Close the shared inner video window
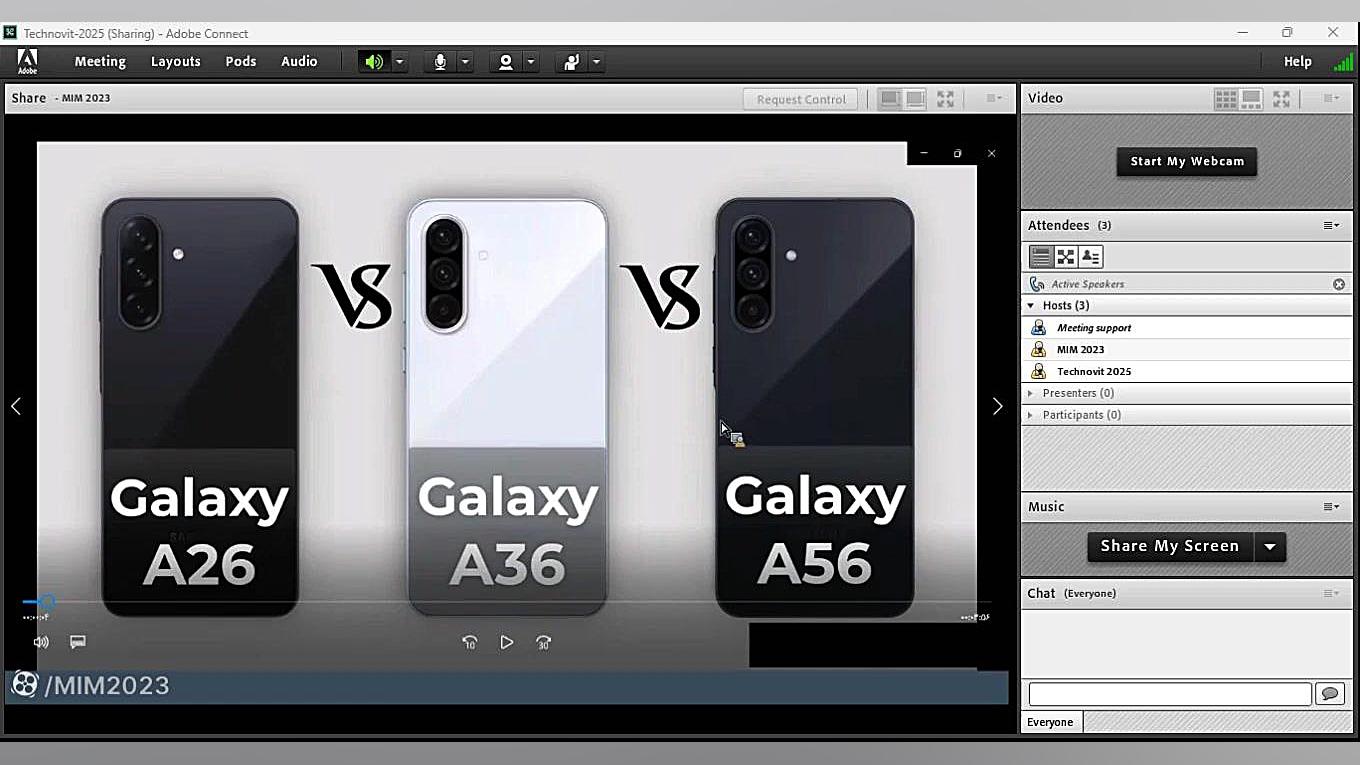Screen dimensions: 1360x765 click(991, 153)
